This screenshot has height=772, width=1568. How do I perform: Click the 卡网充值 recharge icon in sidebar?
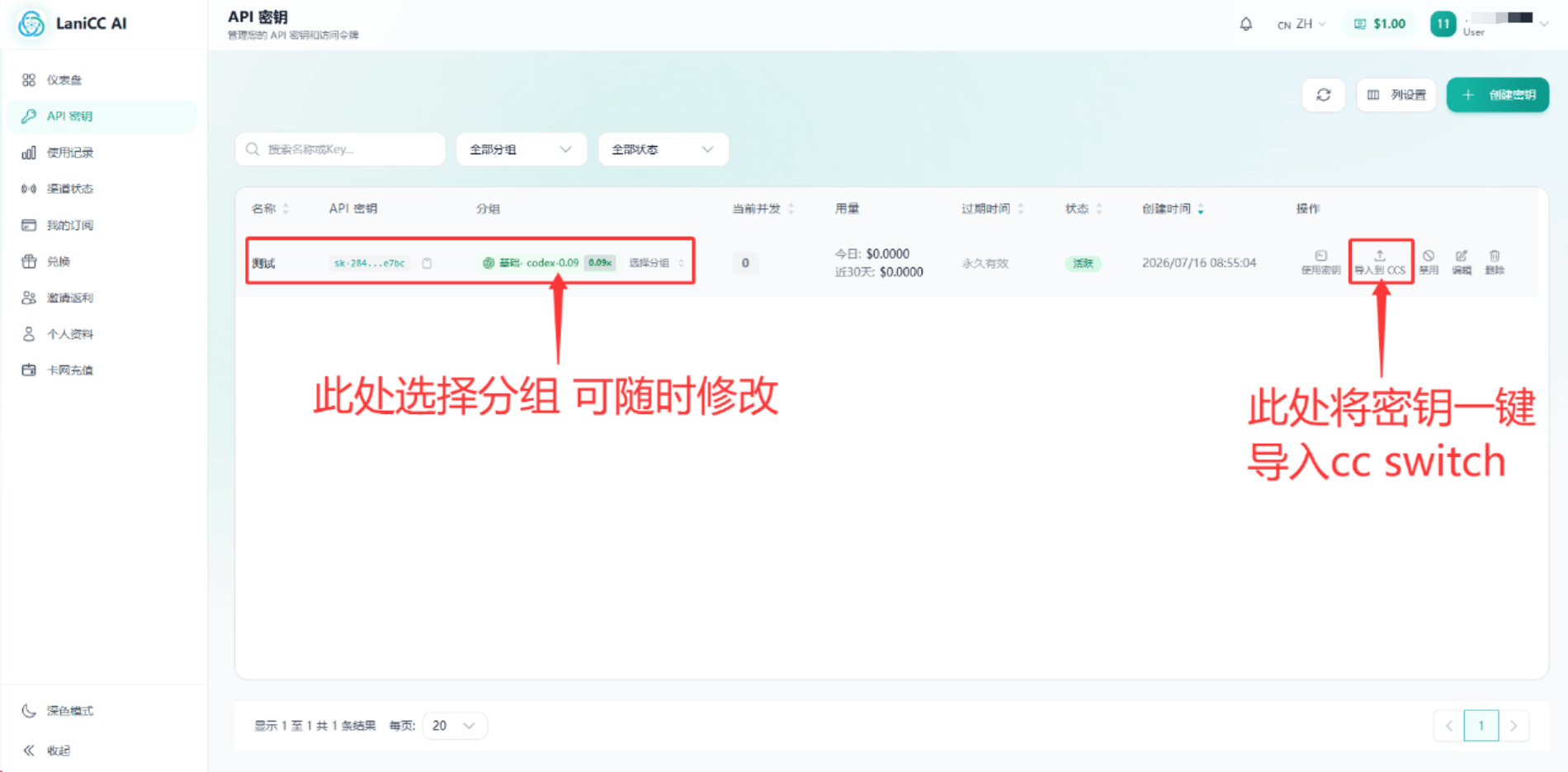[29, 370]
